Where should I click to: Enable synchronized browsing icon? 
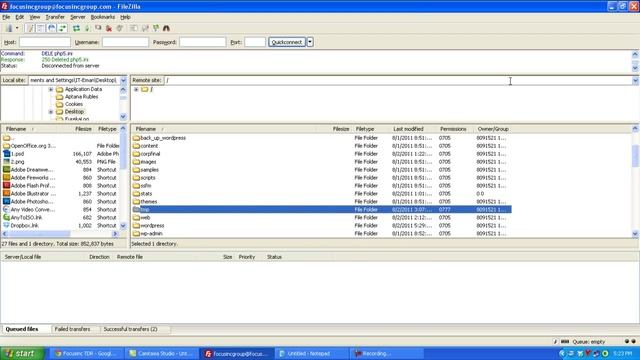coord(156,28)
